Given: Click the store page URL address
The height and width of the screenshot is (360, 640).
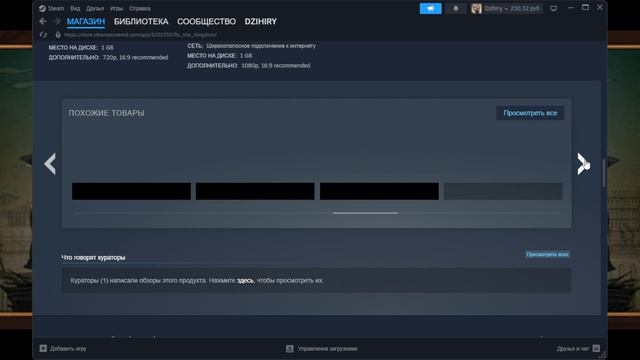Looking at the screenshot, I should 140,35.
